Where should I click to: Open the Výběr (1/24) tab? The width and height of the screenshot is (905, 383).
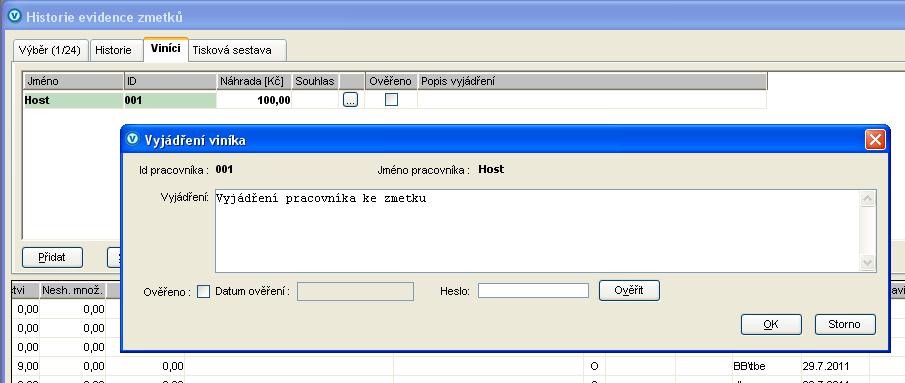50,50
